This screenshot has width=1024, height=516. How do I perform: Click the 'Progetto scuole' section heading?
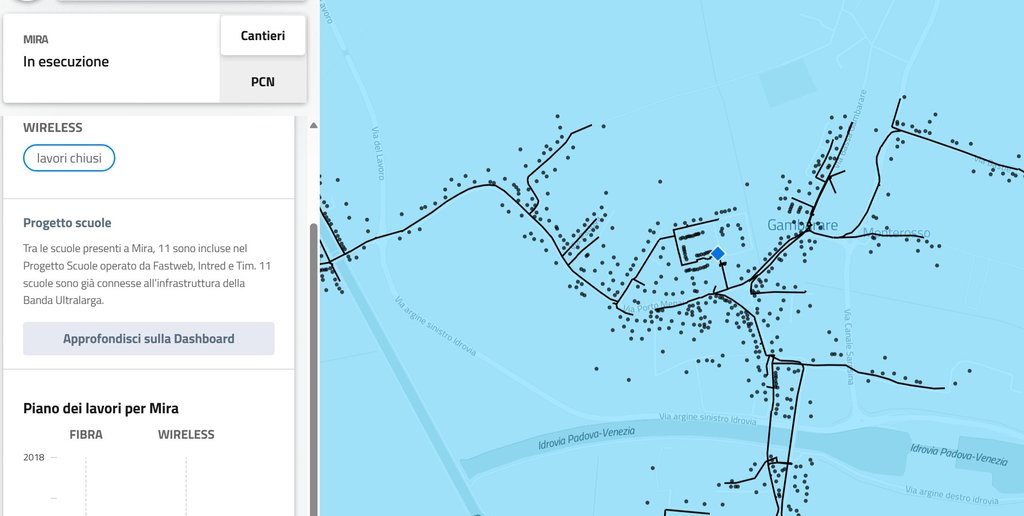click(x=67, y=223)
